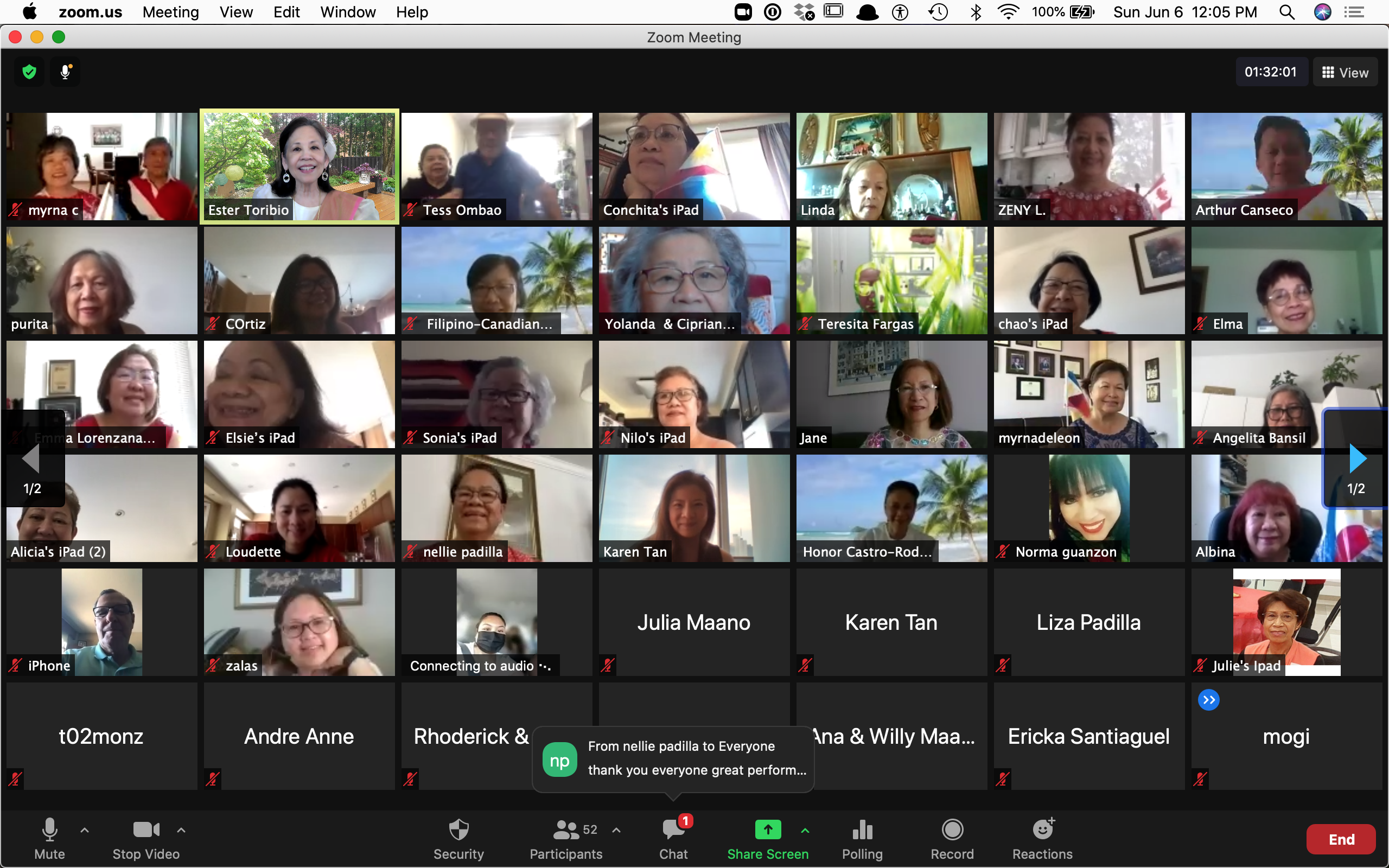This screenshot has width=1389, height=868.
Task: Click the View layout button
Action: coord(1345,72)
